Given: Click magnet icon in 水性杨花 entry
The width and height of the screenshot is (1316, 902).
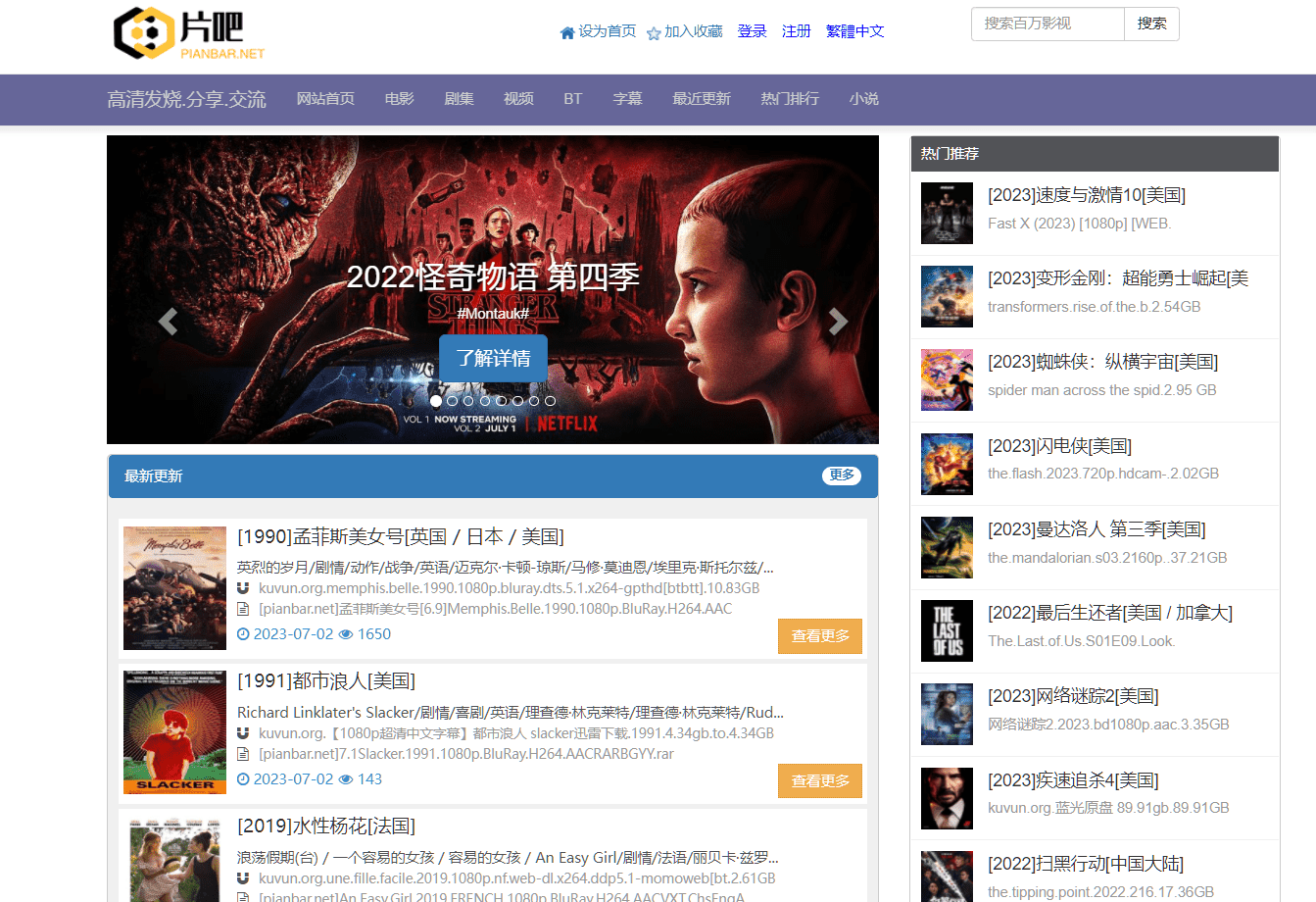Looking at the screenshot, I should click(243, 878).
